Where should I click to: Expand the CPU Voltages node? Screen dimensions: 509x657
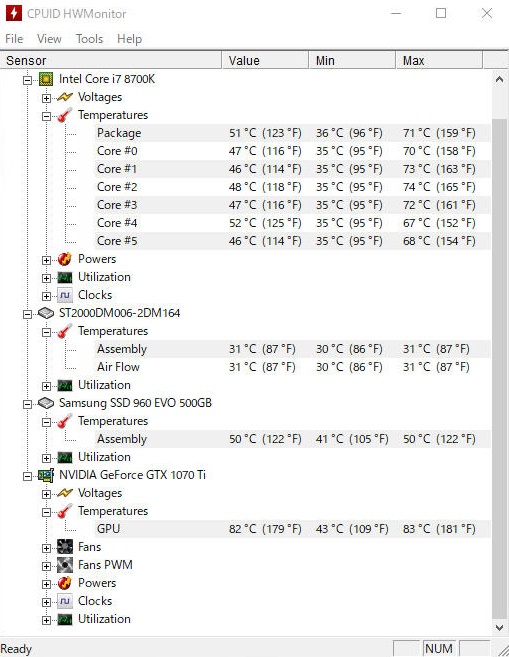click(x=47, y=98)
